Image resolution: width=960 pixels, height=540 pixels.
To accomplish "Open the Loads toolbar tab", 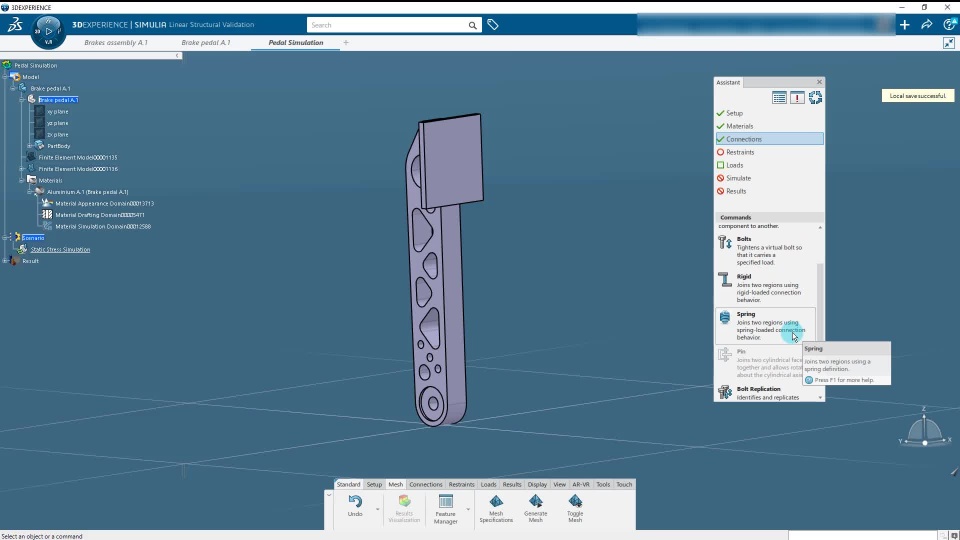I will click(489, 484).
